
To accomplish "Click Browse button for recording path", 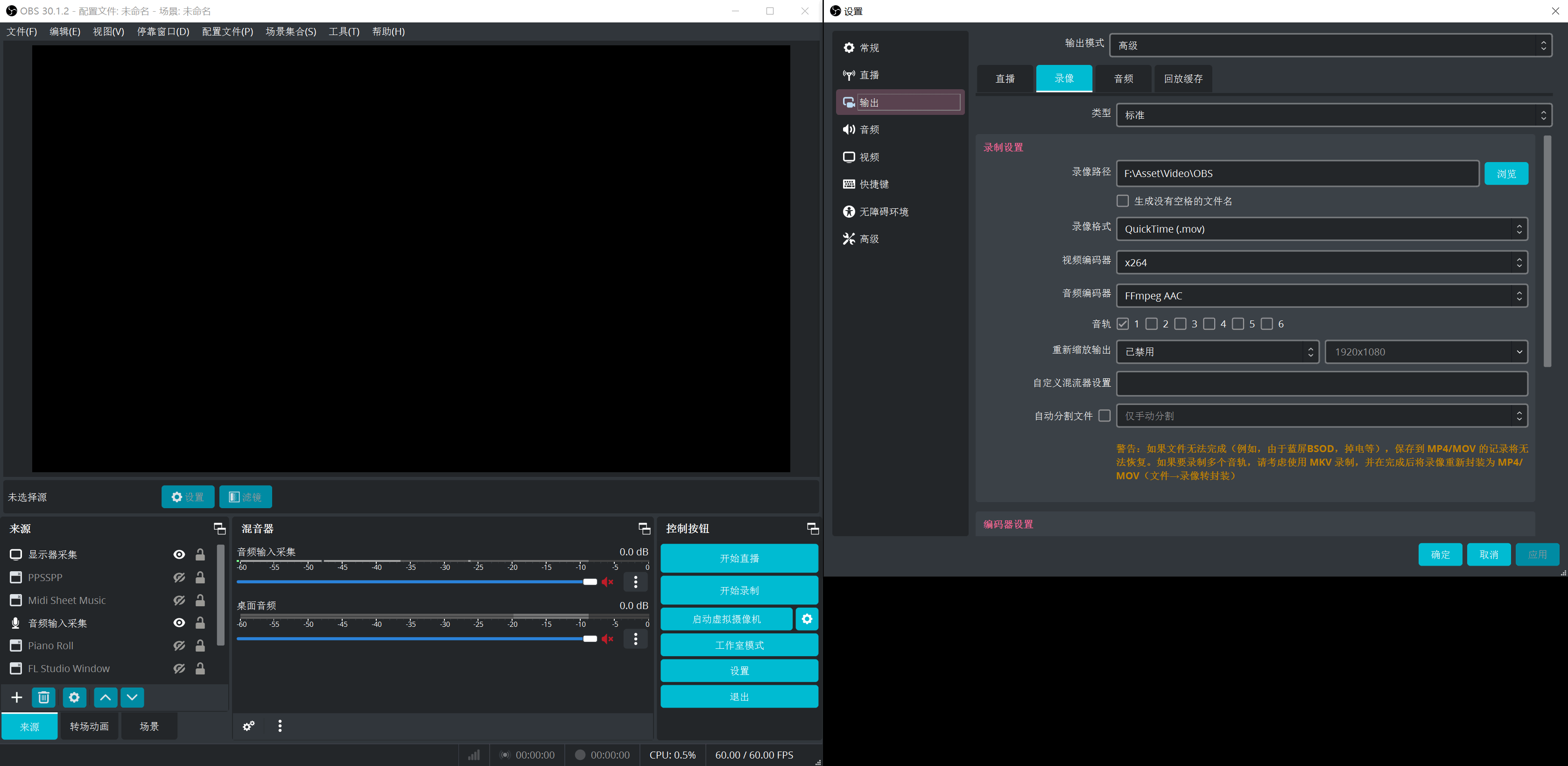I will coord(1506,174).
